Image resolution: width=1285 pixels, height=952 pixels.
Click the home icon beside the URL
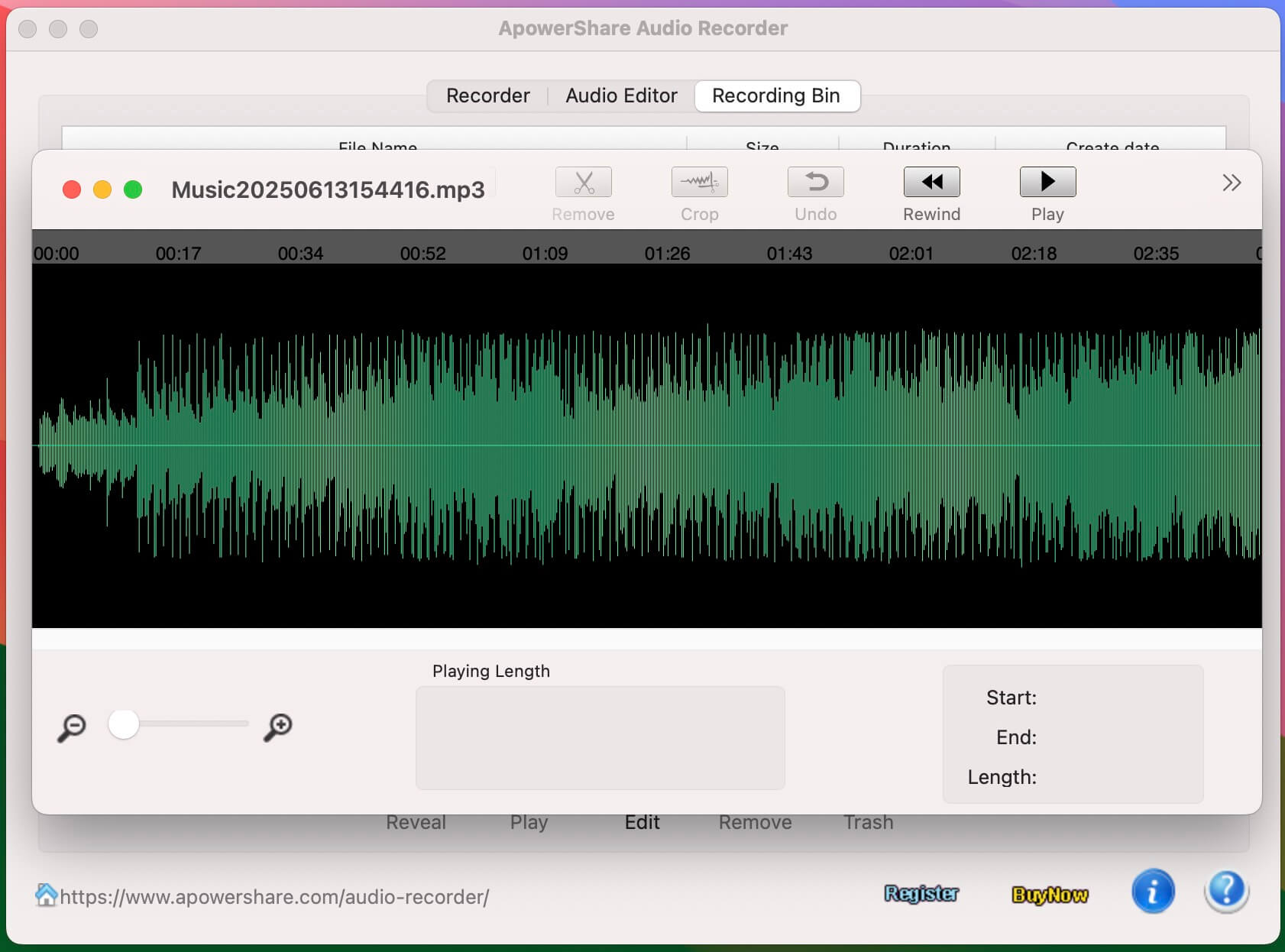point(47,895)
